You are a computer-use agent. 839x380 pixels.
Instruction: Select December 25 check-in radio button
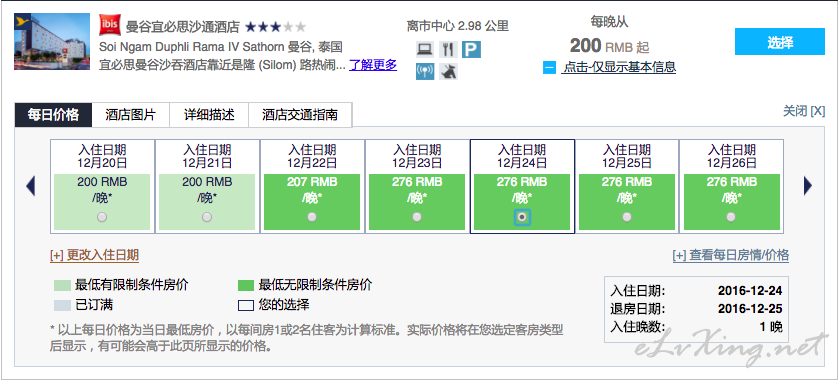pyautogui.click(x=627, y=217)
